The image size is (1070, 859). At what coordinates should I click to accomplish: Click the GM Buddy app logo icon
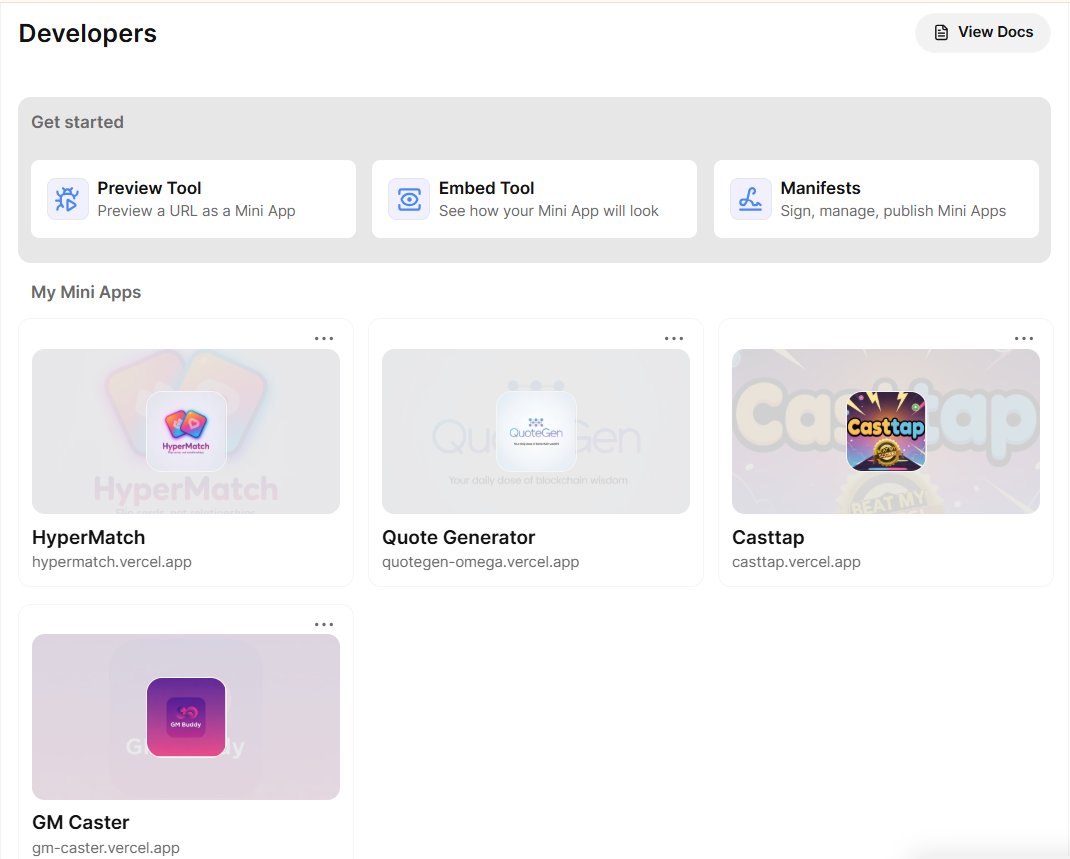click(x=186, y=717)
